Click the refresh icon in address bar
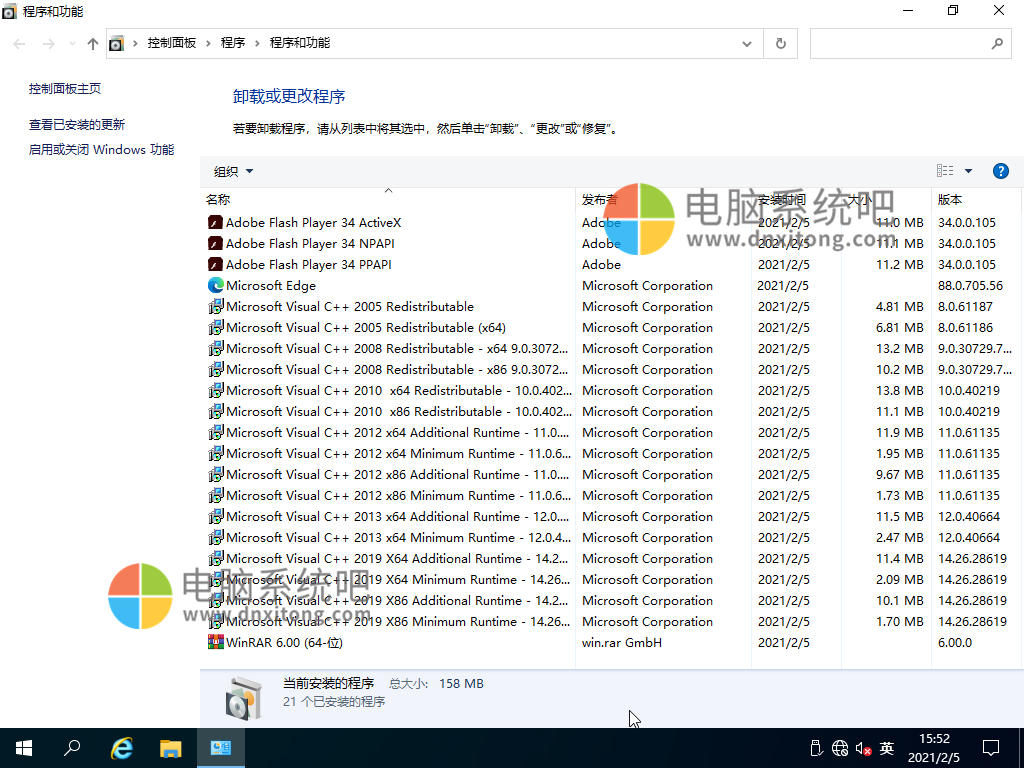Screen dimensions: 1024x768 coord(780,44)
